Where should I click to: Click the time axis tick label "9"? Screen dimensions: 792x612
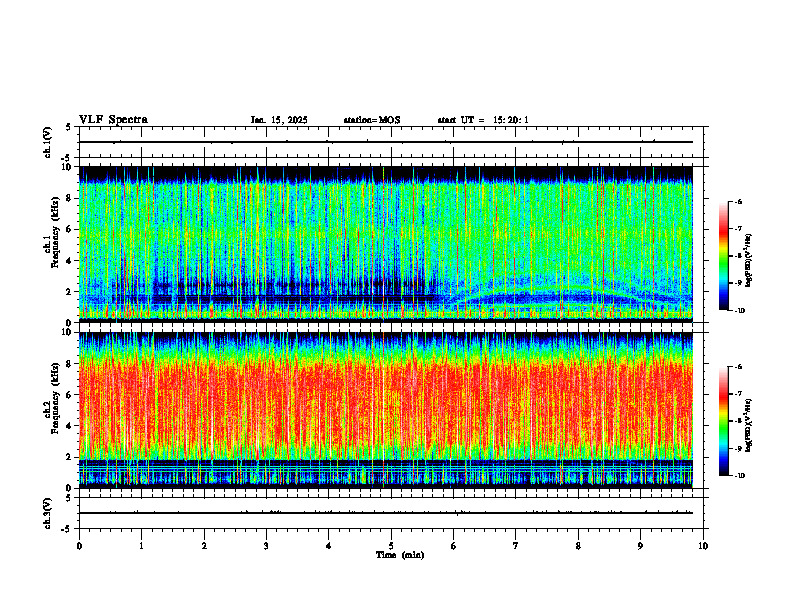640,546
